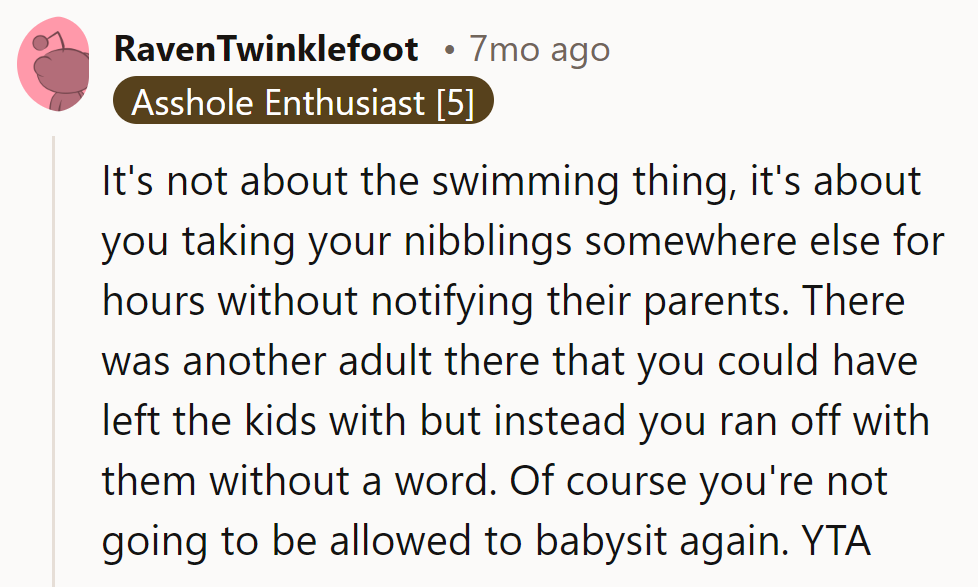Click the word 'swimming' in the first line
This screenshot has height=587, width=978.
click(525, 182)
